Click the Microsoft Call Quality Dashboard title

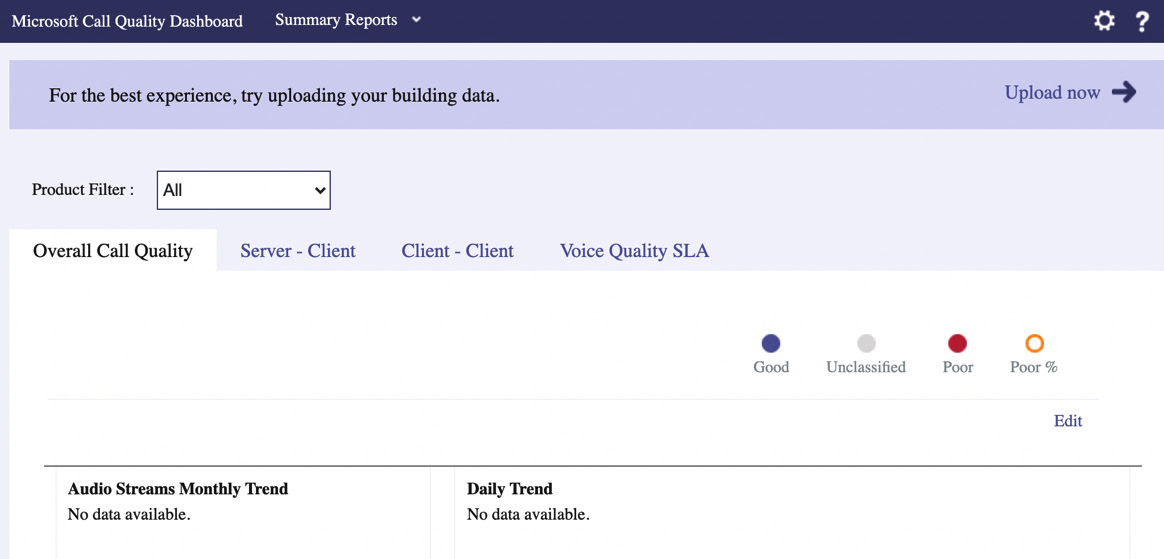point(127,21)
